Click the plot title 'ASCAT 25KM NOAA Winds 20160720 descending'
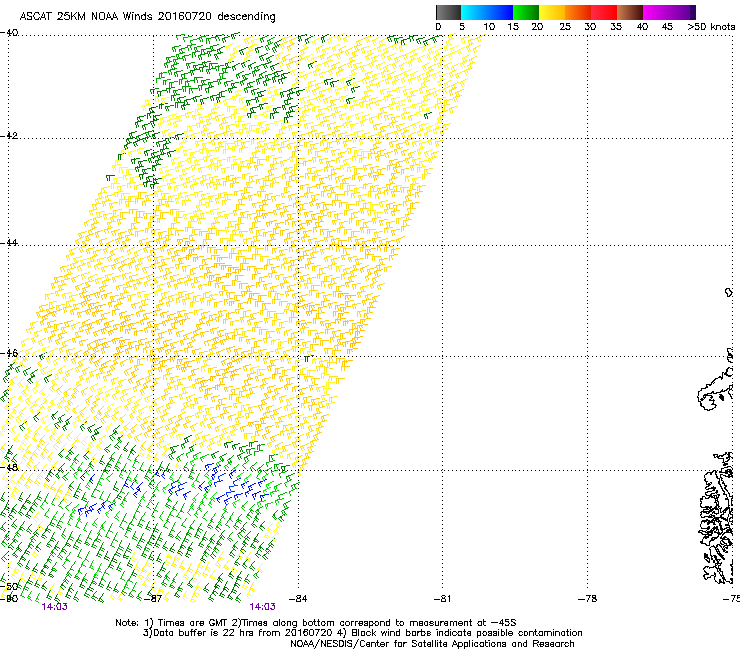Screen dimensions: 740x650 pos(147,16)
